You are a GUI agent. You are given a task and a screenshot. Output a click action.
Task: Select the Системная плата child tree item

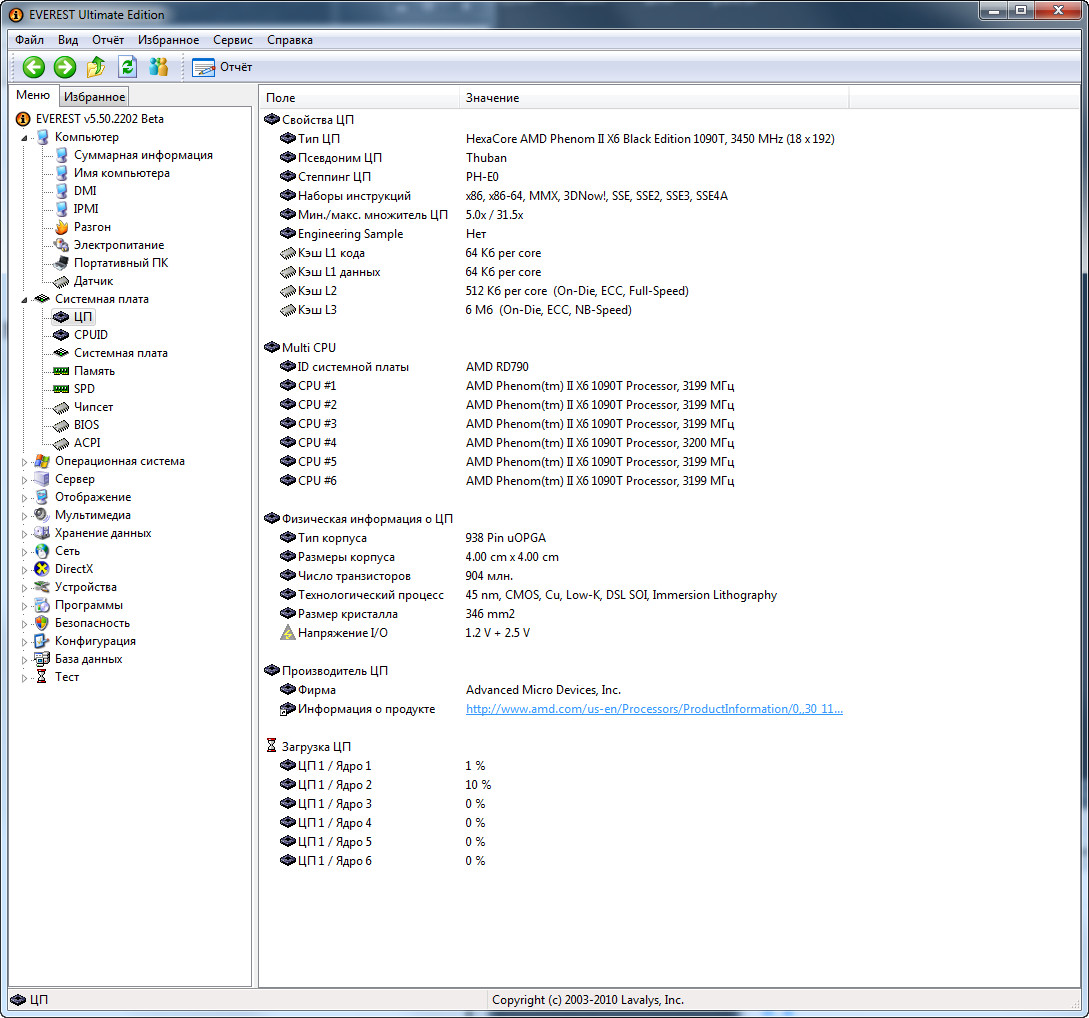(x=121, y=353)
